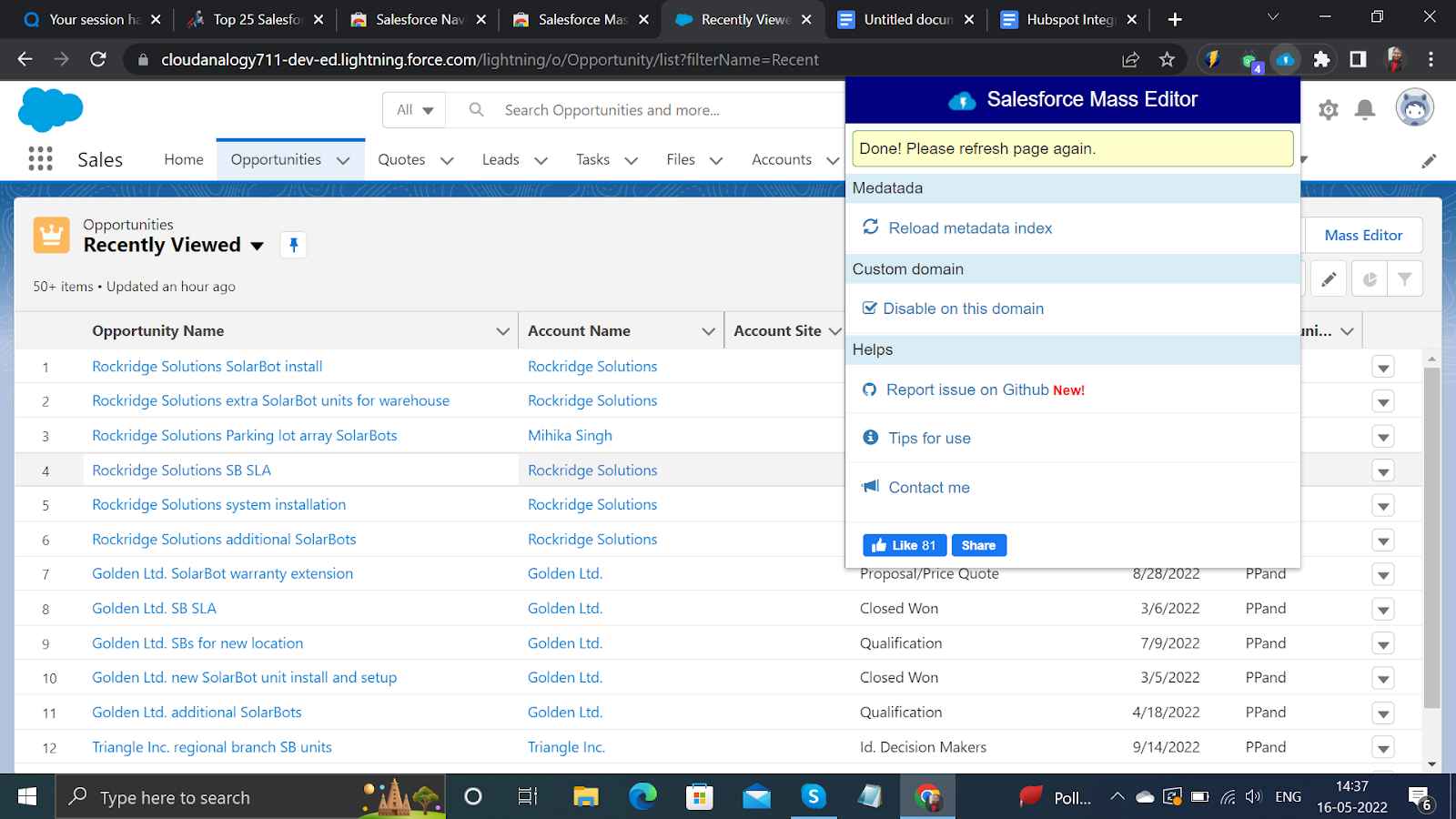Click the Mass Editor button
This screenshot has width=1456, height=819.
click(1363, 235)
